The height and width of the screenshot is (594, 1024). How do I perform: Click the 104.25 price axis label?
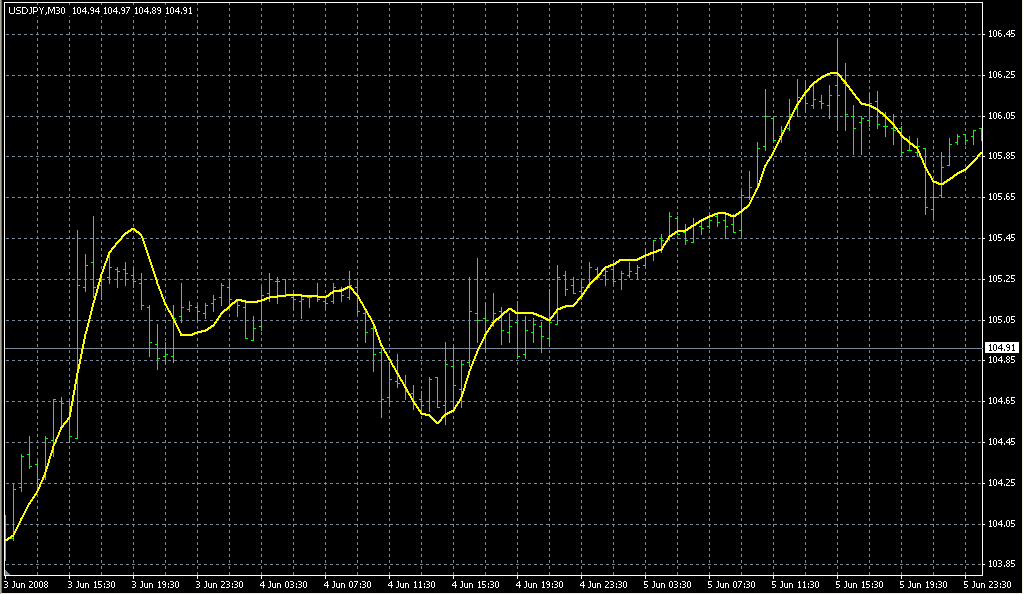(x=1001, y=483)
